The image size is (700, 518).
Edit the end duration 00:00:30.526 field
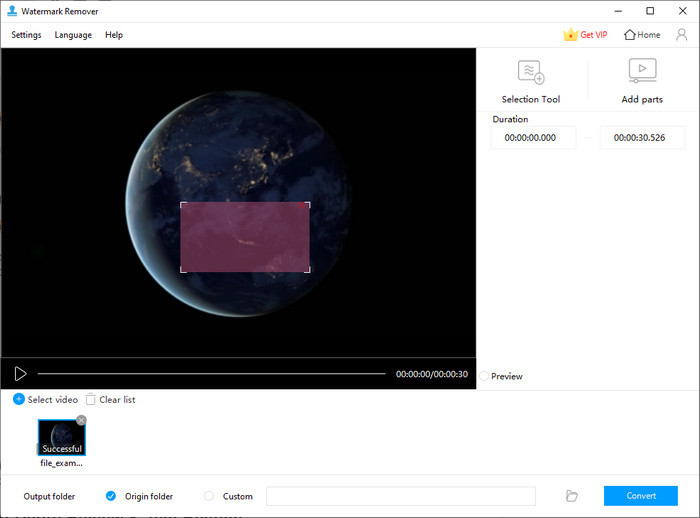click(642, 138)
